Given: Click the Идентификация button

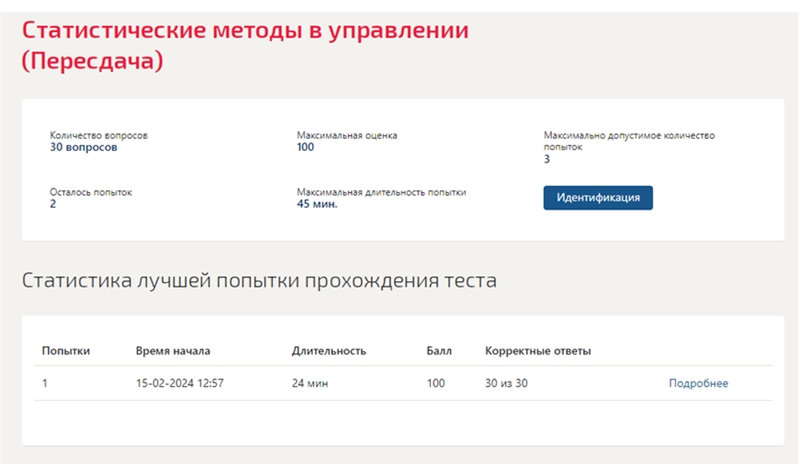Looking at the screenshot, I should tap(597, 198).
